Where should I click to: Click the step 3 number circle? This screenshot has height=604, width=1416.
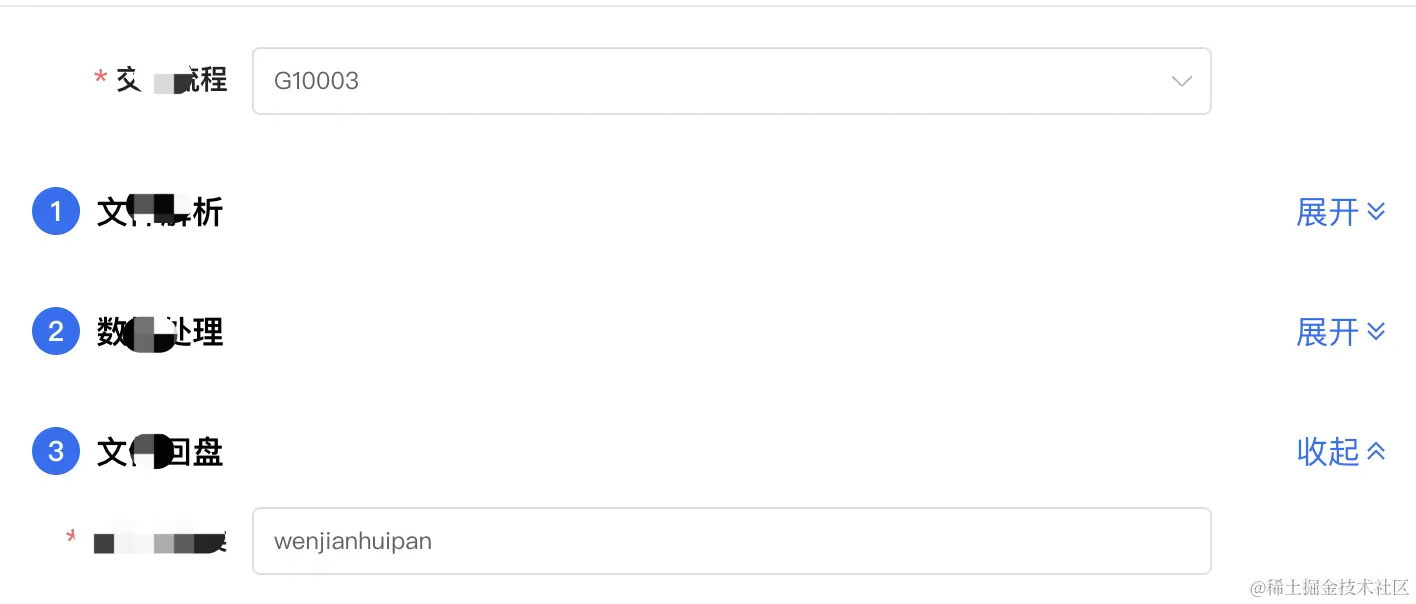coord(56,452)
